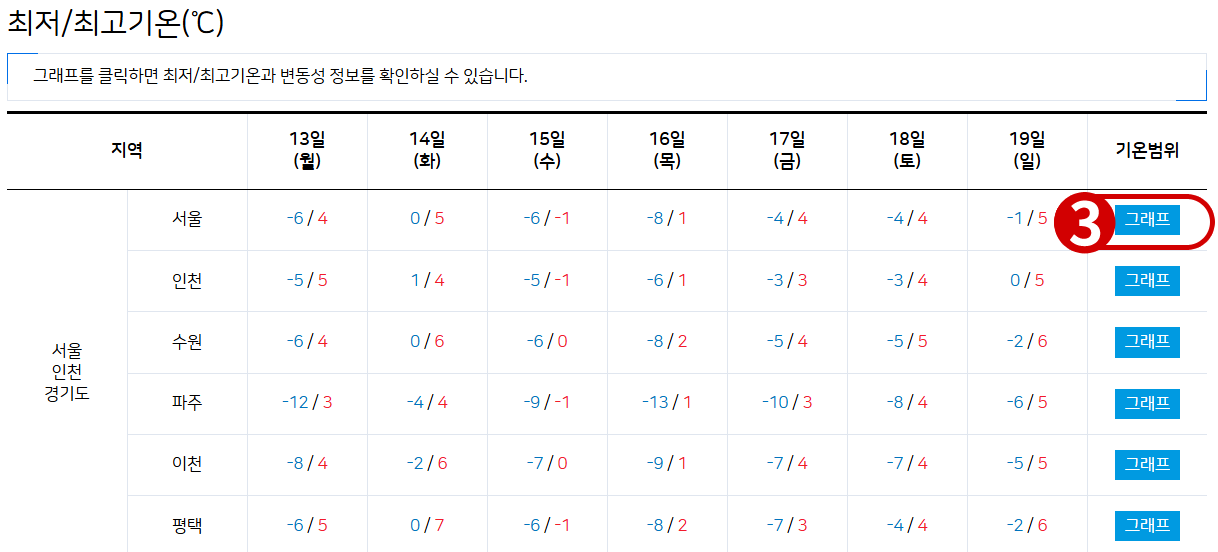This screenshot has width=1218, height=552.
Task: Select the 이천 row label
Action: point(187,464)
